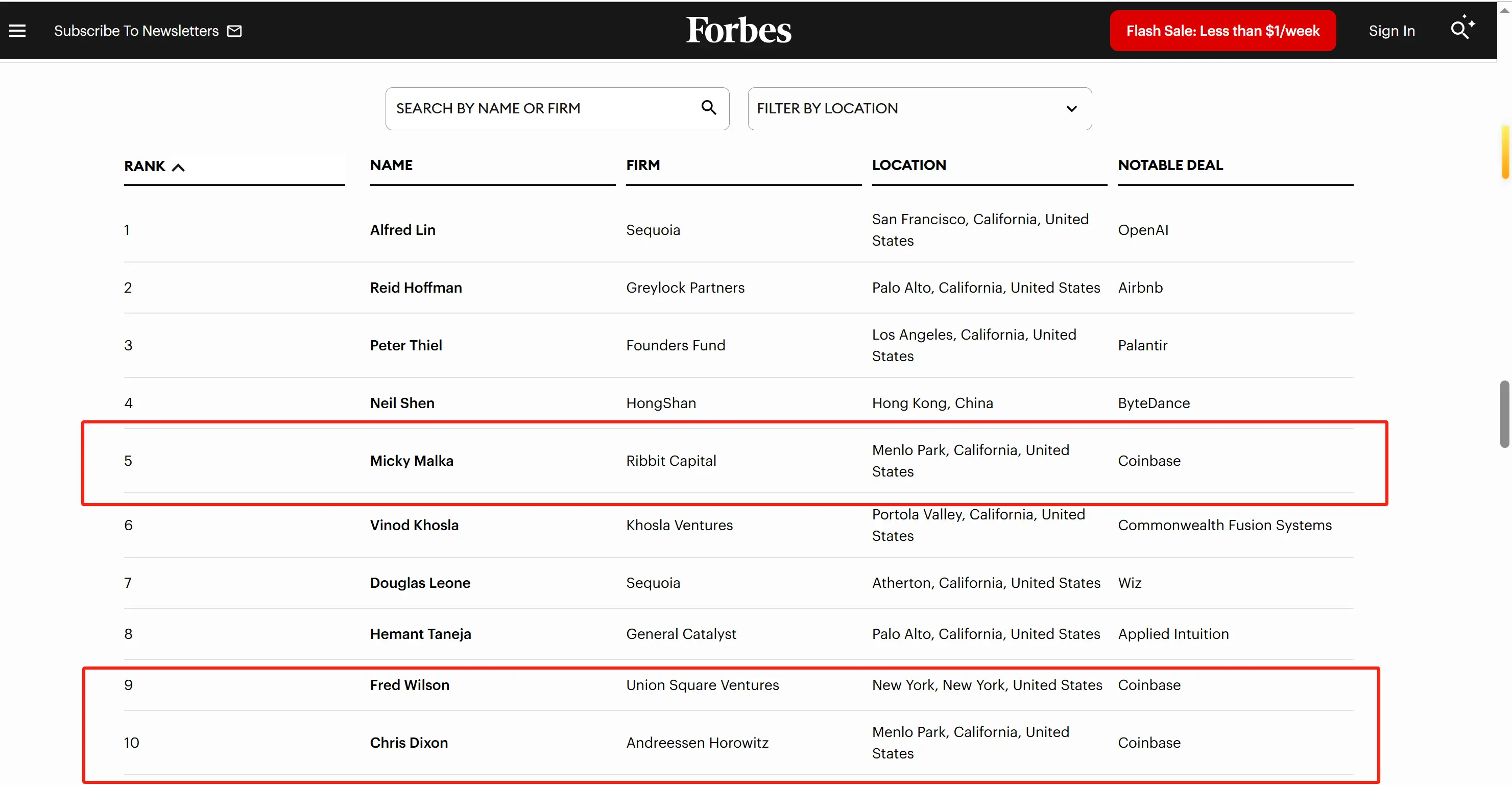Open Chris Dixon's profile
This screenshot has height=785, width=1512.
[409, 743]
